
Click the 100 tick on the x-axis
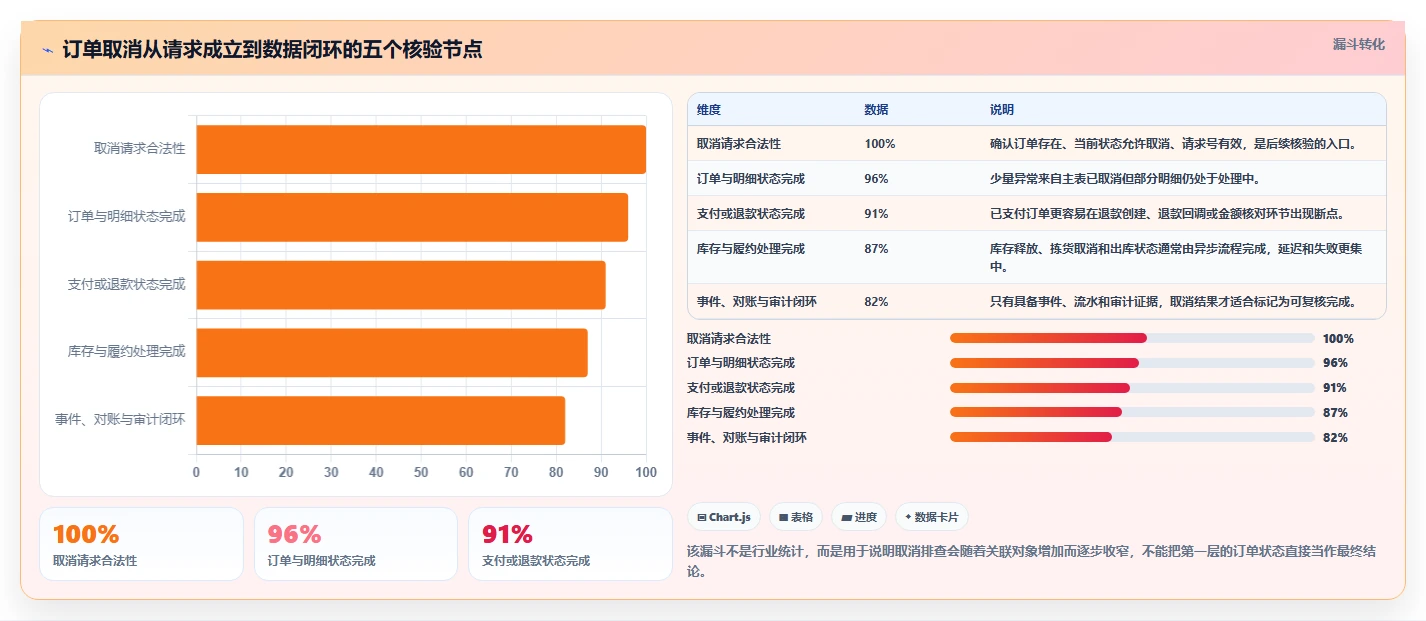646,472
